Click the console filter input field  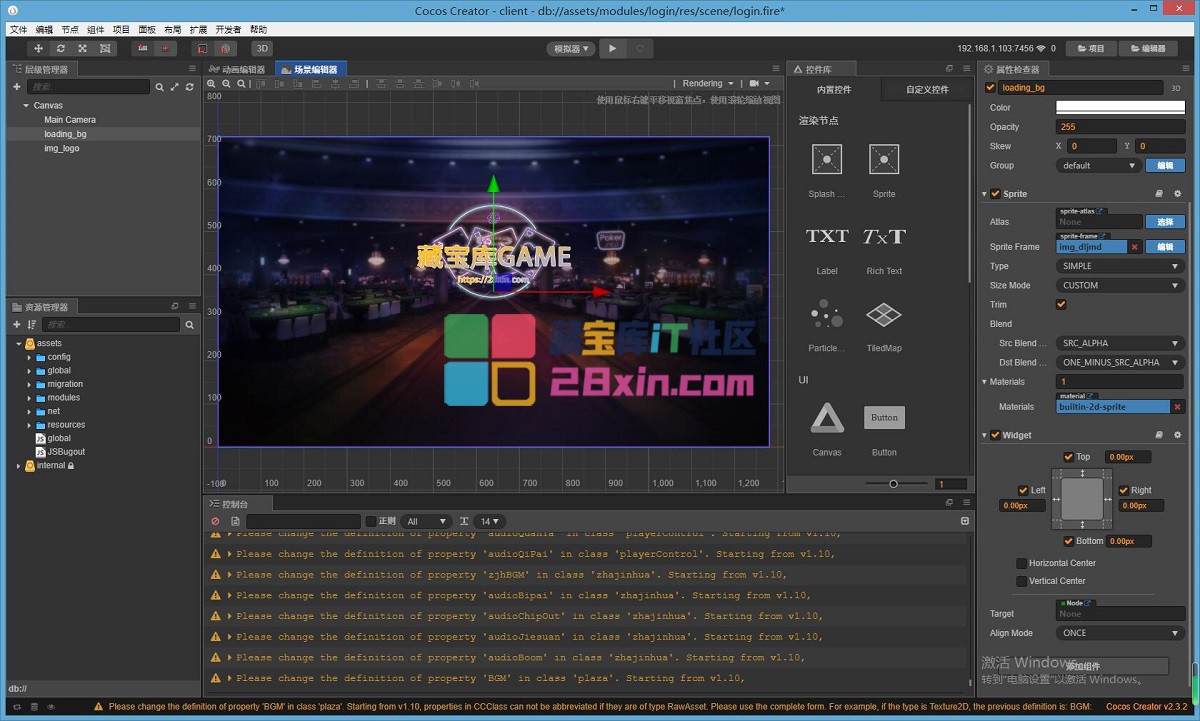(303, 521)
